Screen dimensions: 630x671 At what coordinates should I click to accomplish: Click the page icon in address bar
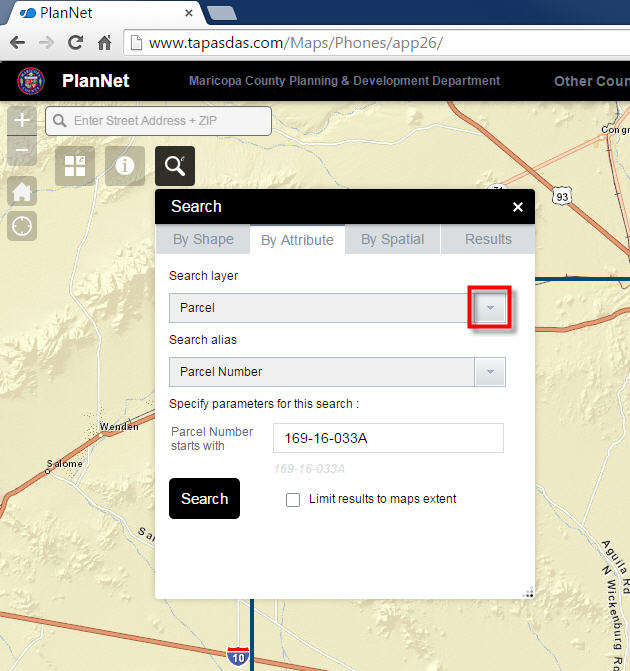(x=136, y=43)
